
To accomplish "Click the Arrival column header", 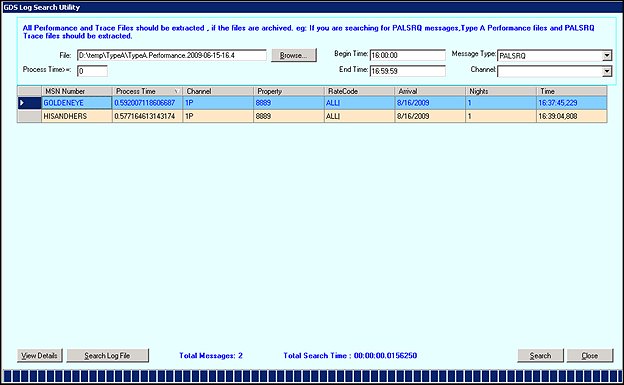I will (430, 91).
